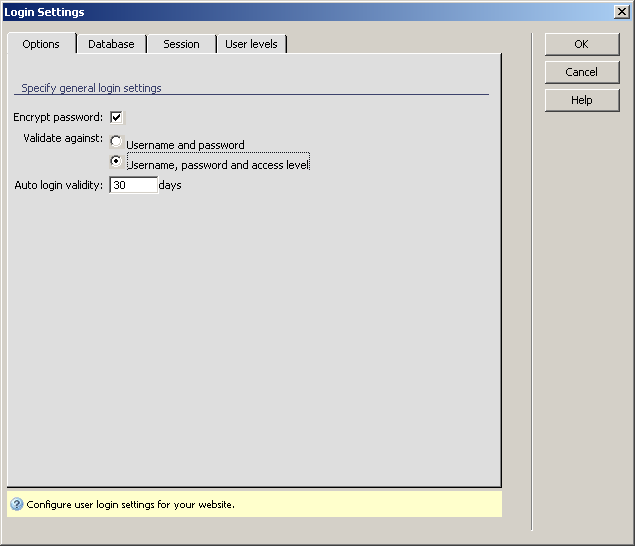Close the Login Settings dialog
The image size is (635, 546).
(621, 12)
